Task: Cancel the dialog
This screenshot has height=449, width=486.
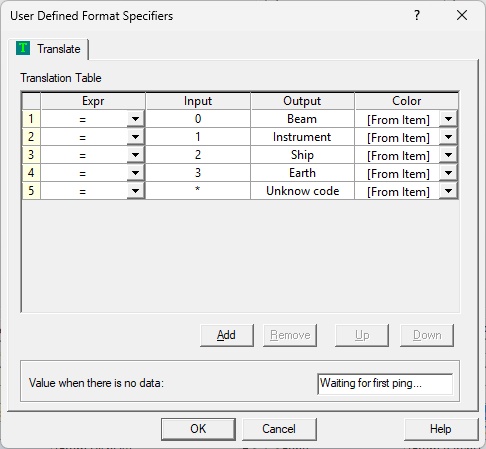Action: [x=279, y=429]
